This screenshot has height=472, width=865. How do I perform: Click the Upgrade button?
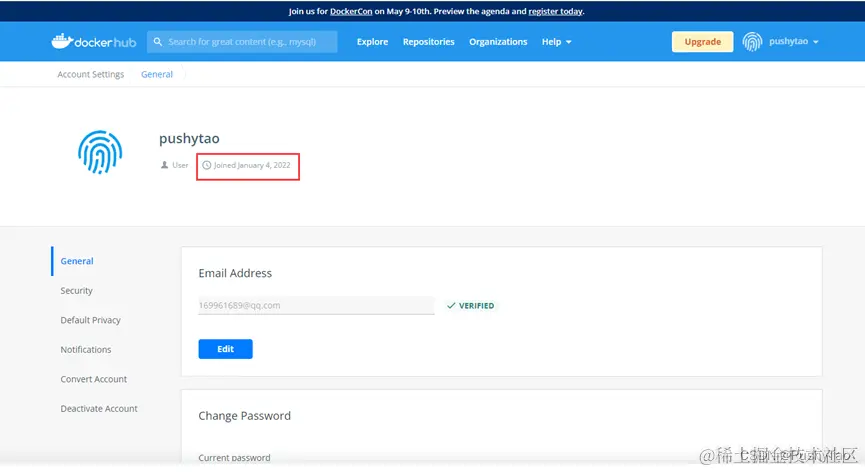coord(702,41)
